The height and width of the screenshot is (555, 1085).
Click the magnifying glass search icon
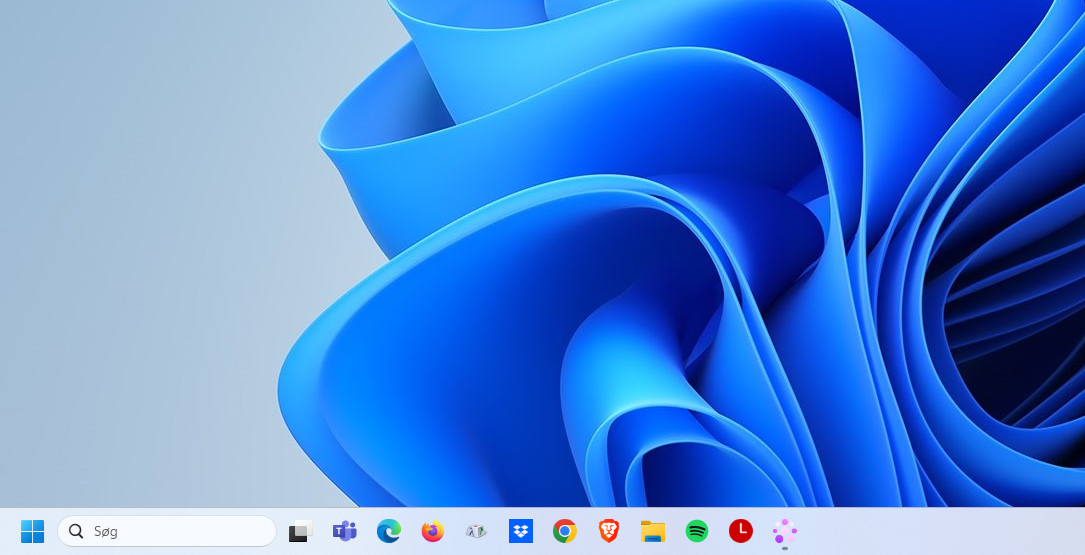[x=76, y=531]
